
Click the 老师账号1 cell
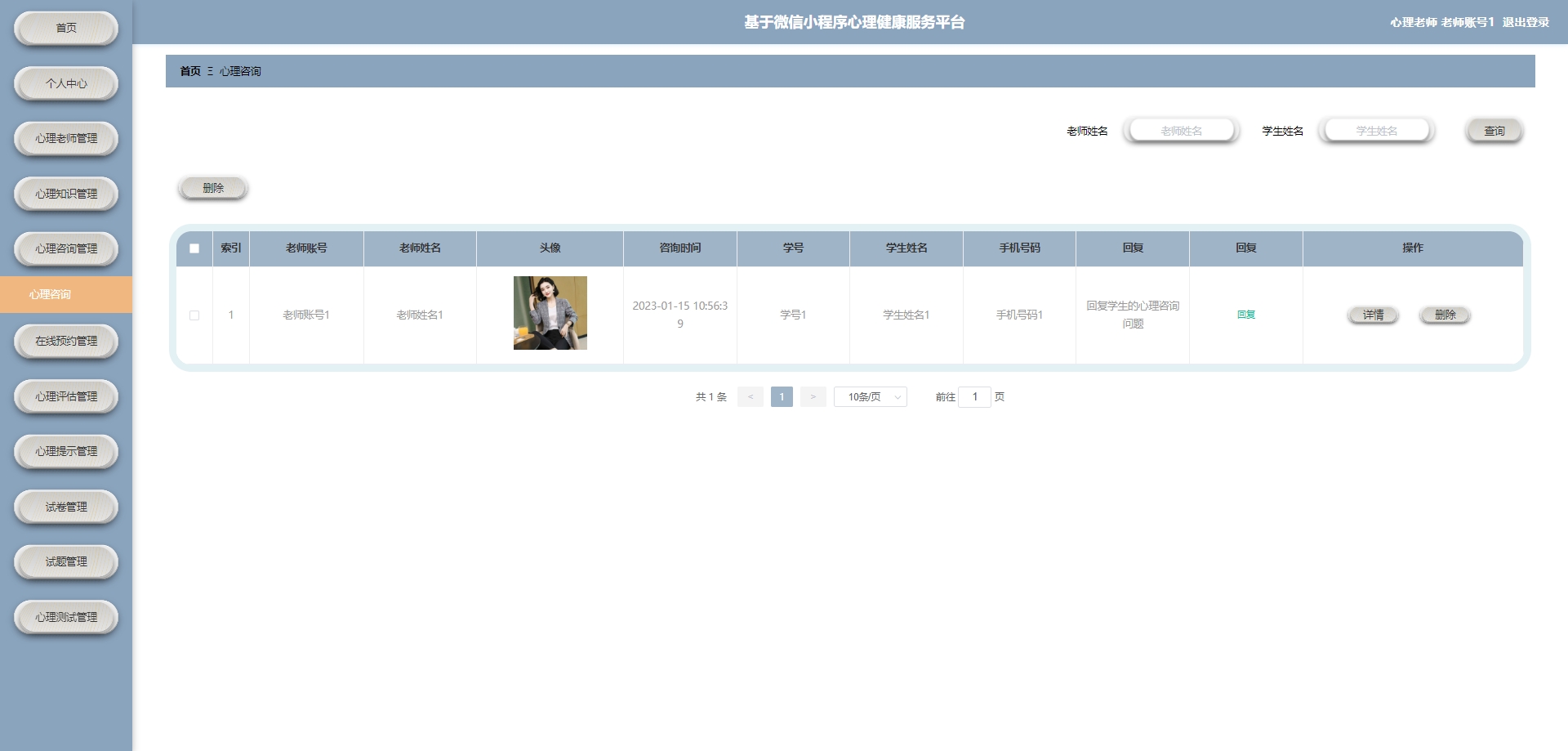[306, 315]
